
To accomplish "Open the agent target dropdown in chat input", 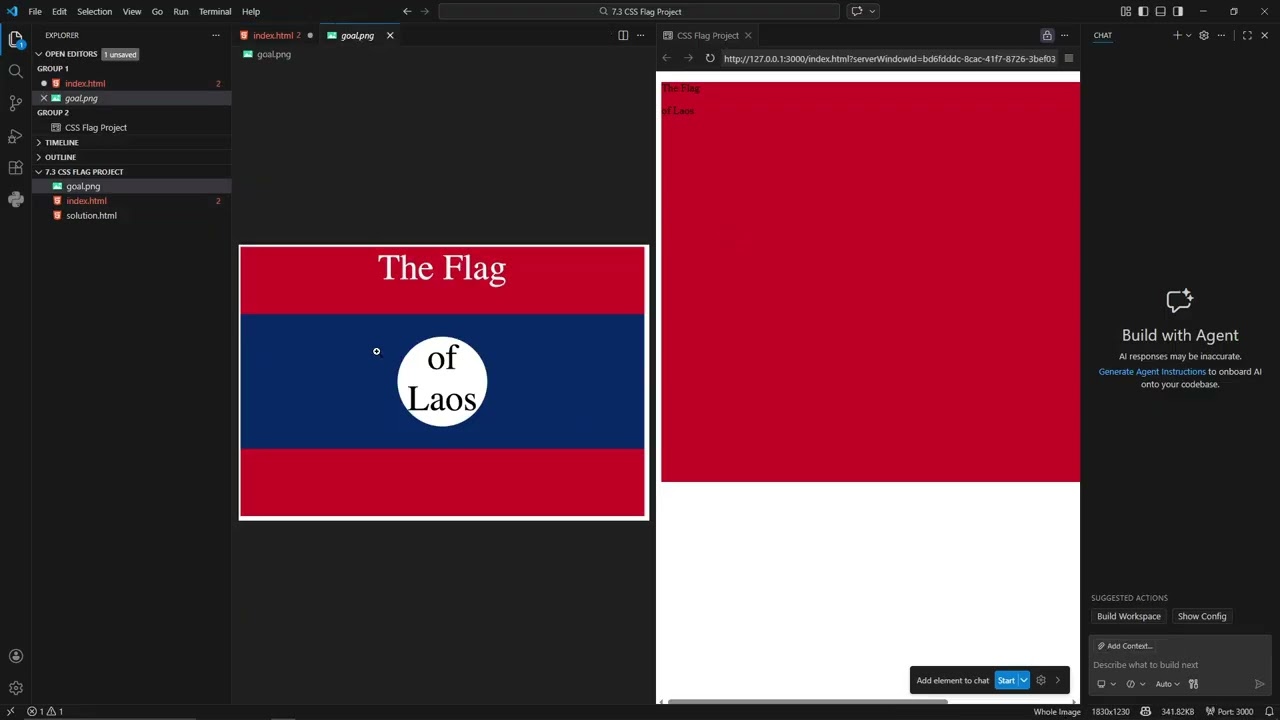I will coord(1106,684).
